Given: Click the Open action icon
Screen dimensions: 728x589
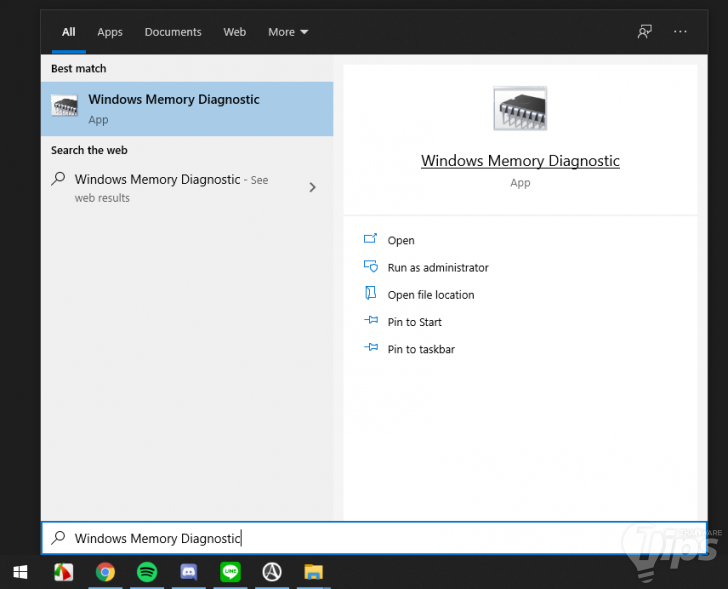Looking at the screenshot, I should tap(370, 239).
